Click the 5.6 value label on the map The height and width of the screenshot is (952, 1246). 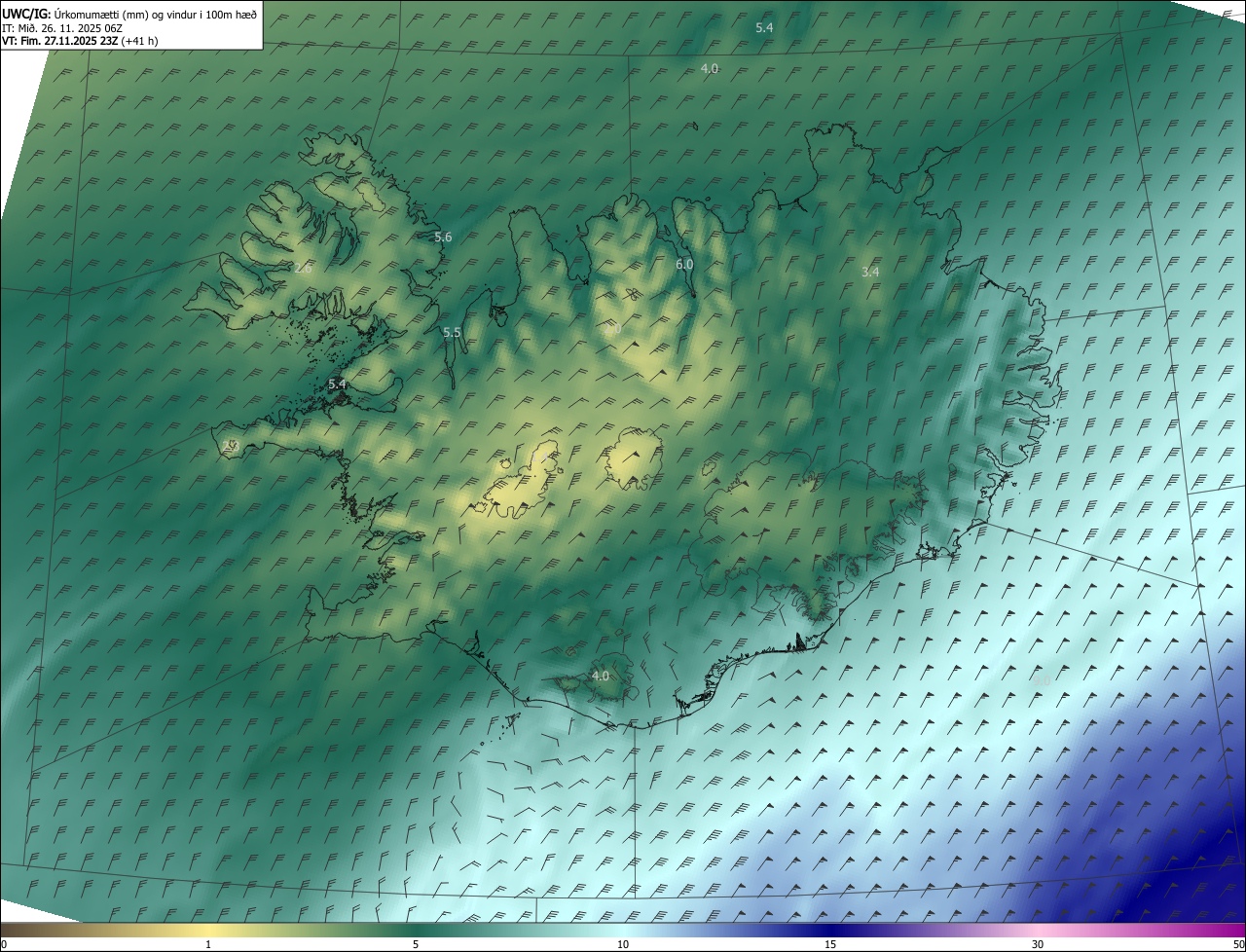click(443, 238)
